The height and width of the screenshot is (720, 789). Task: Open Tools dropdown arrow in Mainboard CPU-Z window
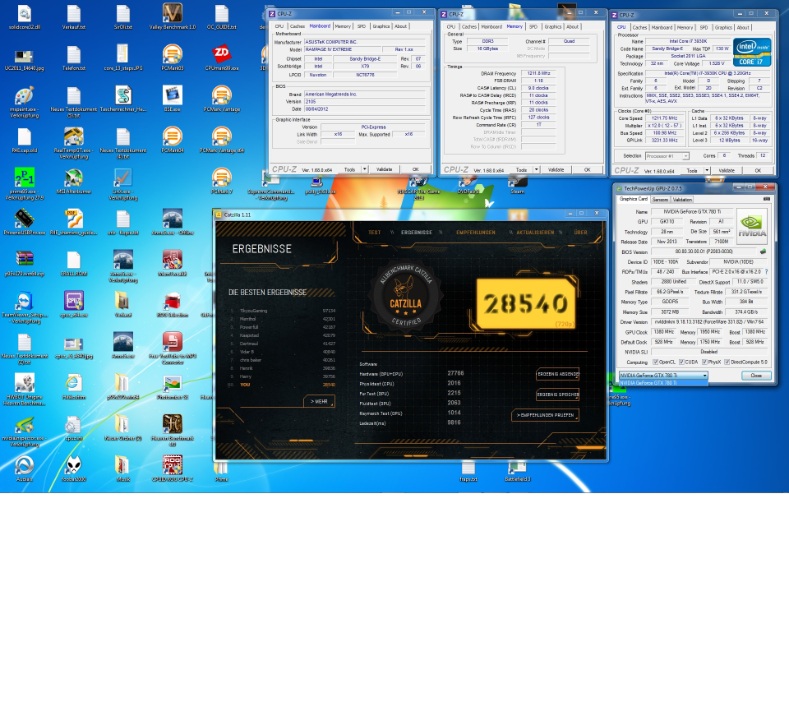point(365,169)
